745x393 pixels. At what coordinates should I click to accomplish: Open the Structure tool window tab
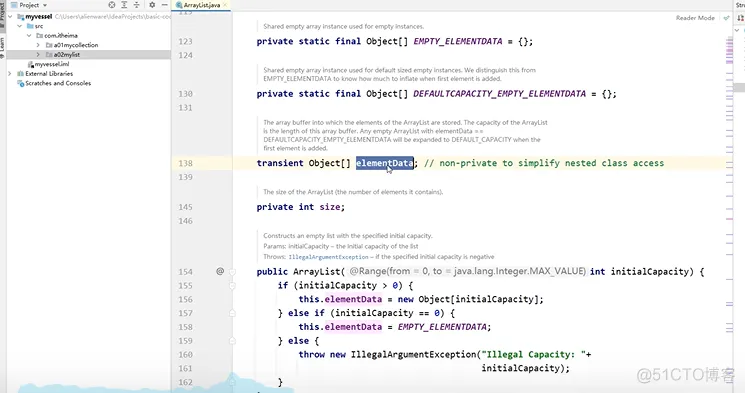(x=740, y=5)
